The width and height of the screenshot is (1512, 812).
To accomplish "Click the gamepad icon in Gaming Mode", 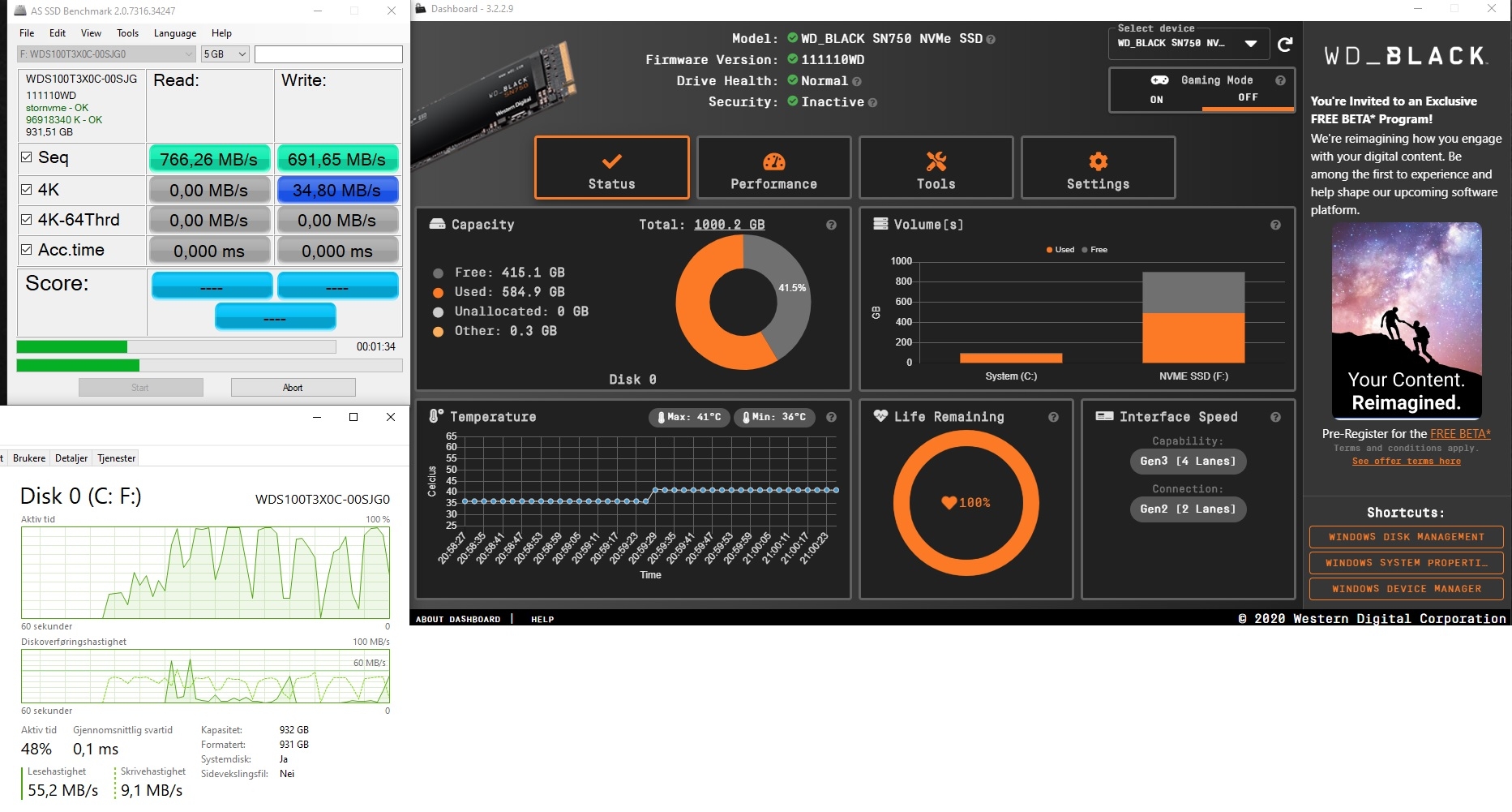I will (x=1160, y=79).
